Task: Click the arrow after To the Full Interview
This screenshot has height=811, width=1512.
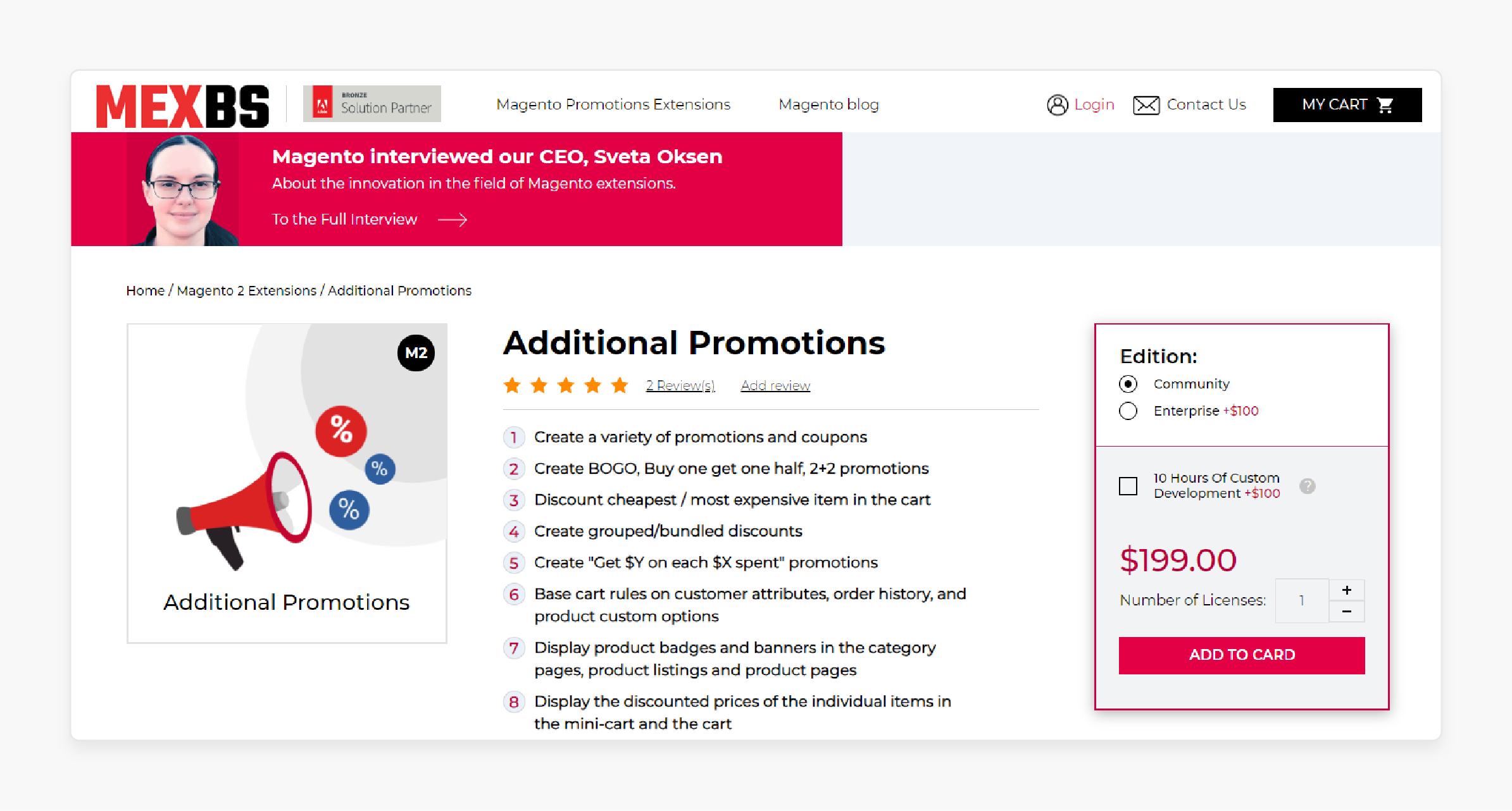Action: coord(453,220)
